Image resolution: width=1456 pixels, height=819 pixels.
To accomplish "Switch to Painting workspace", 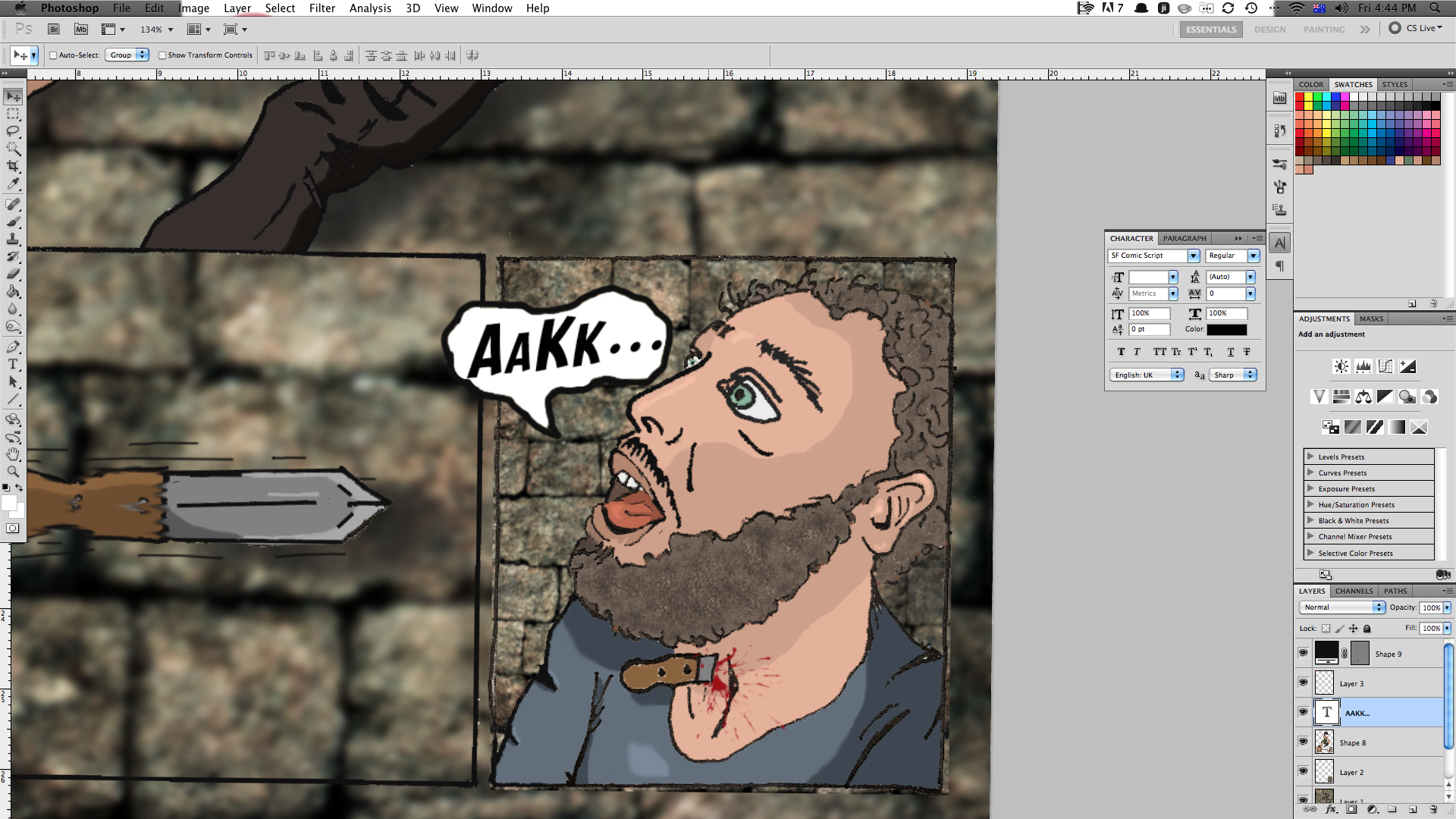I will tap(1324, 30).
